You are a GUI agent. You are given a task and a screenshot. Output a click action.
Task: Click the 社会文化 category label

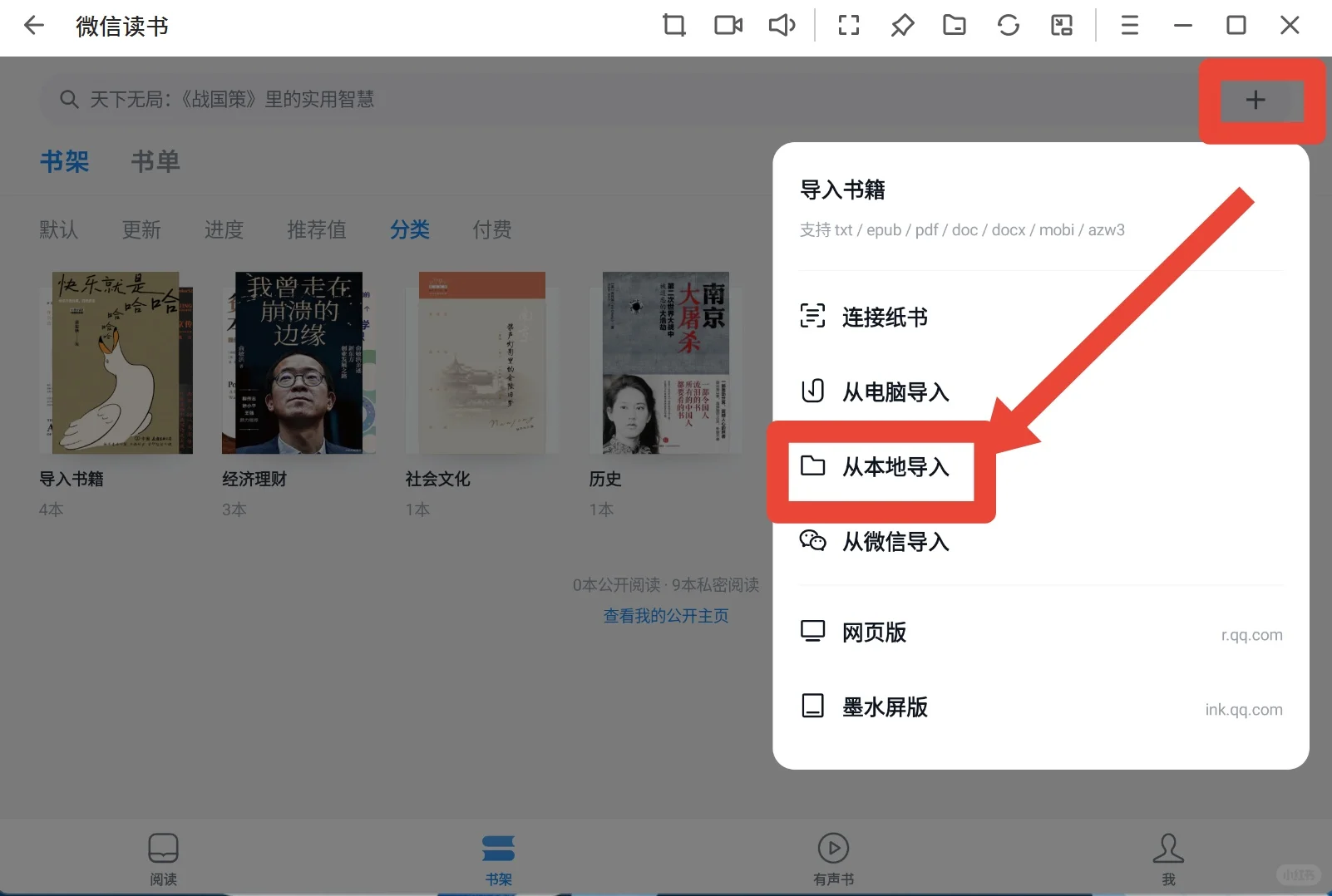pos(438,479)
